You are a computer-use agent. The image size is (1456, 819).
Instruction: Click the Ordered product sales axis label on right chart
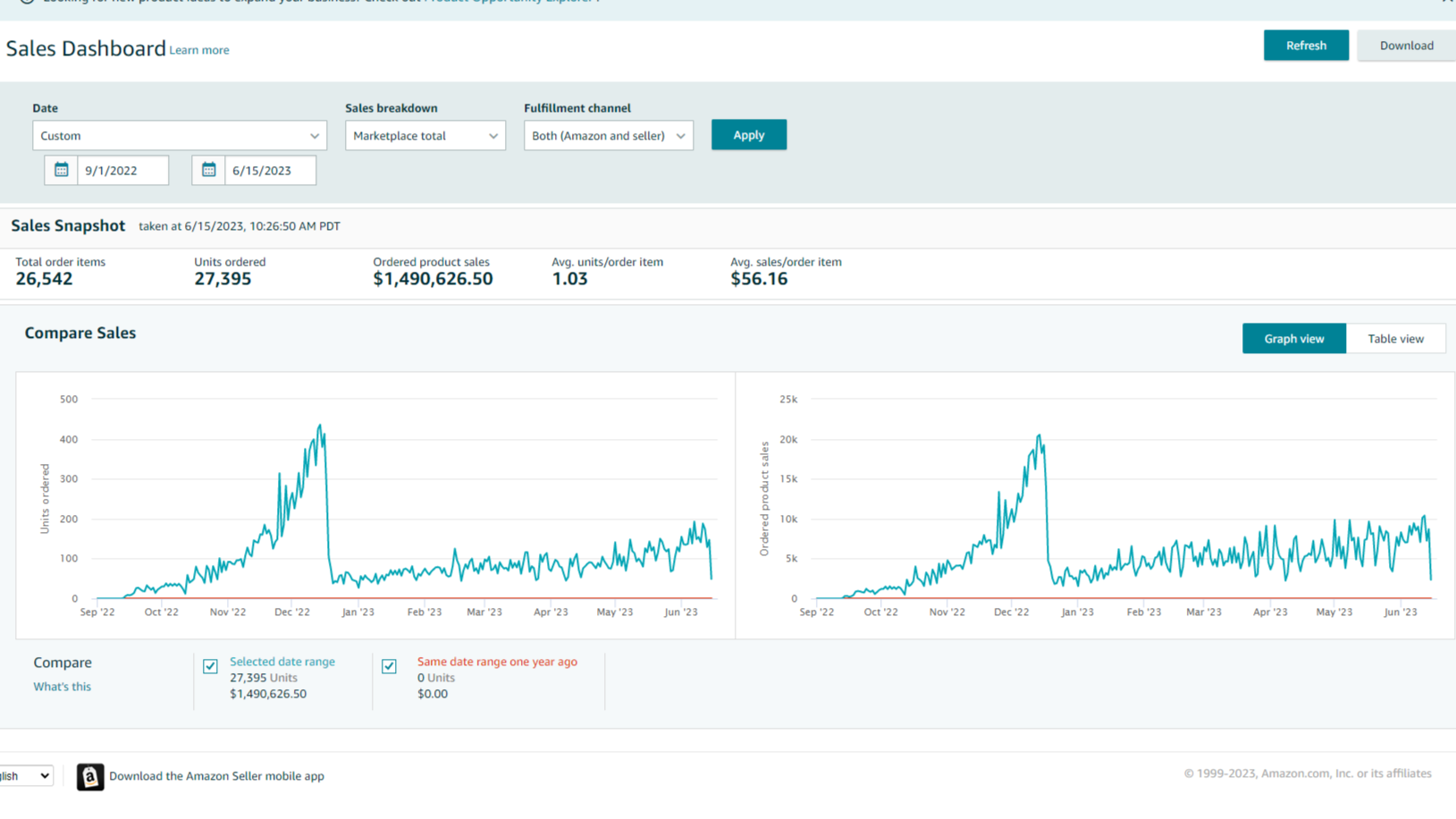click(x=764, y=499)
